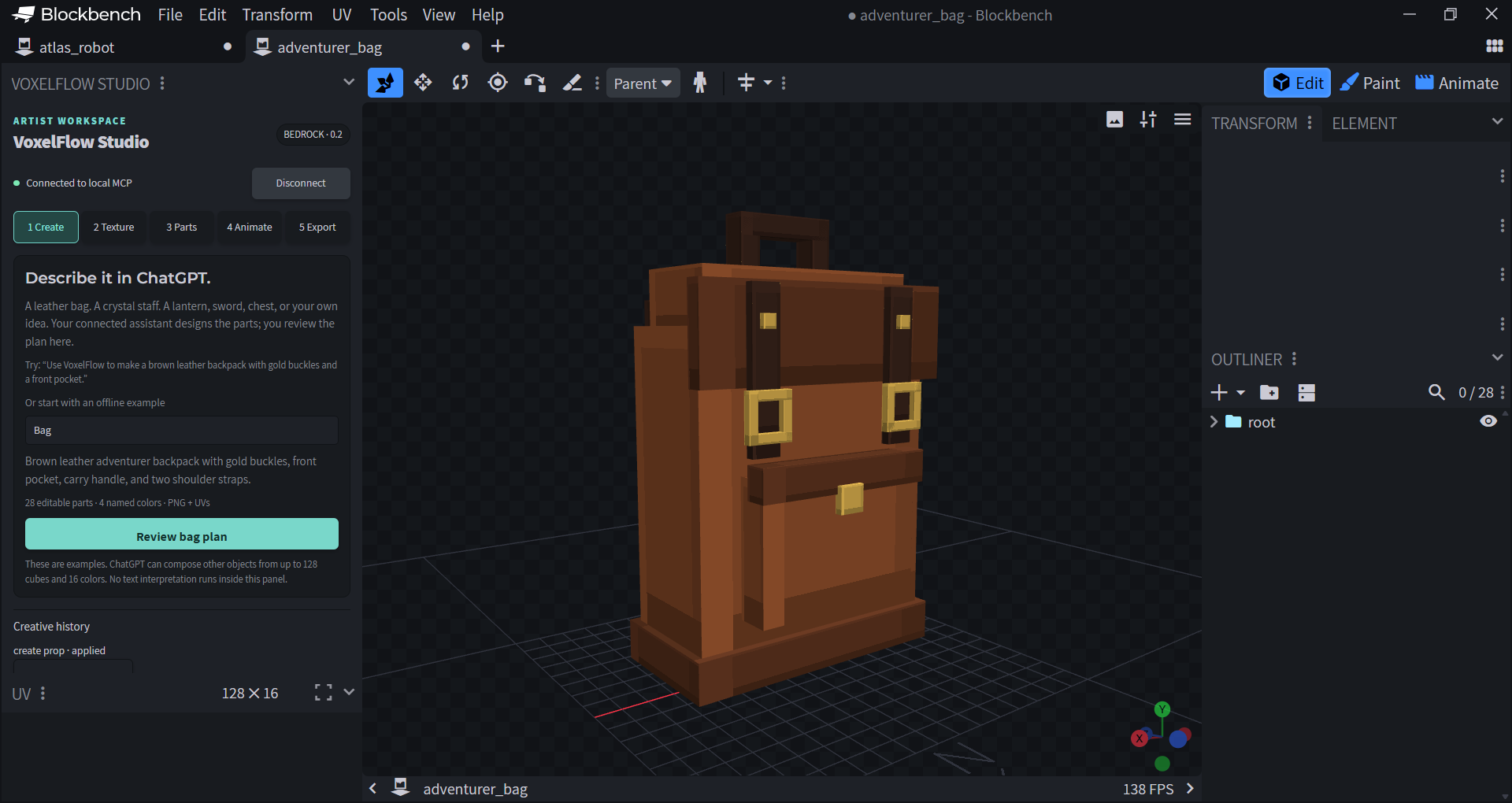
Task: Click the UV fullscreen frame icon
Action: (x=323, y=693)
